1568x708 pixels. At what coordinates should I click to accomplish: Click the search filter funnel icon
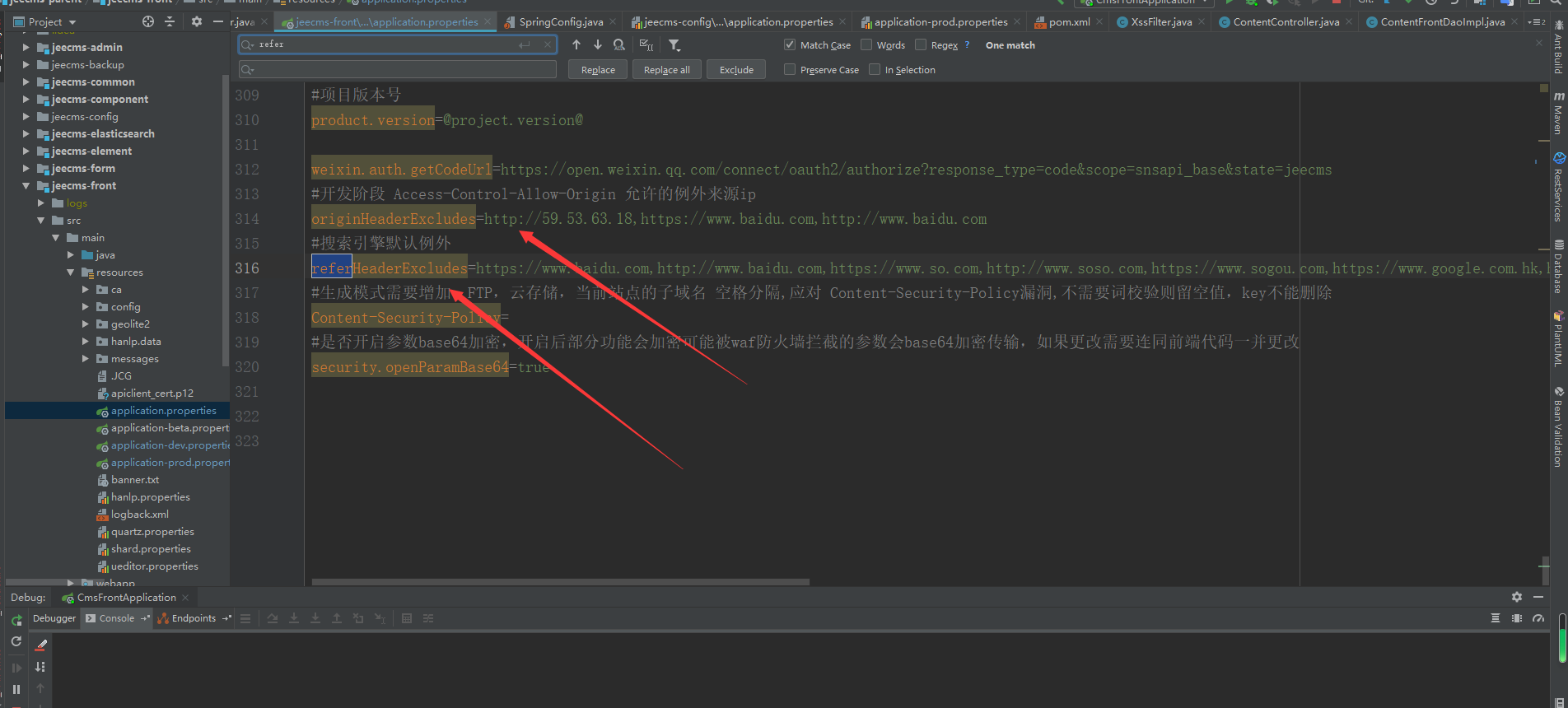tap(674, 45)
